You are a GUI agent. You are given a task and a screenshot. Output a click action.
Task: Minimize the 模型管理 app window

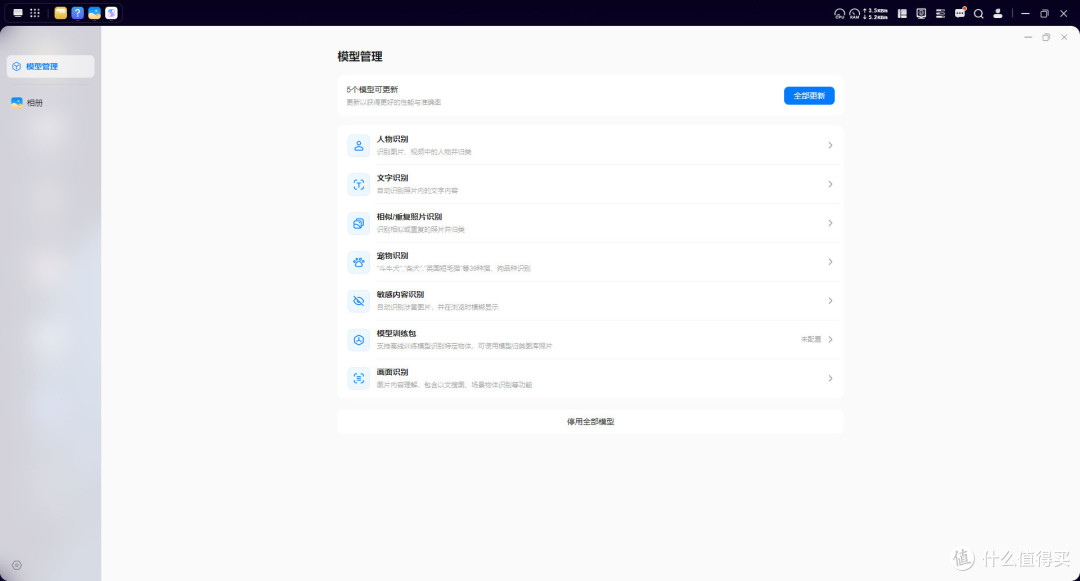[1028, 37]
